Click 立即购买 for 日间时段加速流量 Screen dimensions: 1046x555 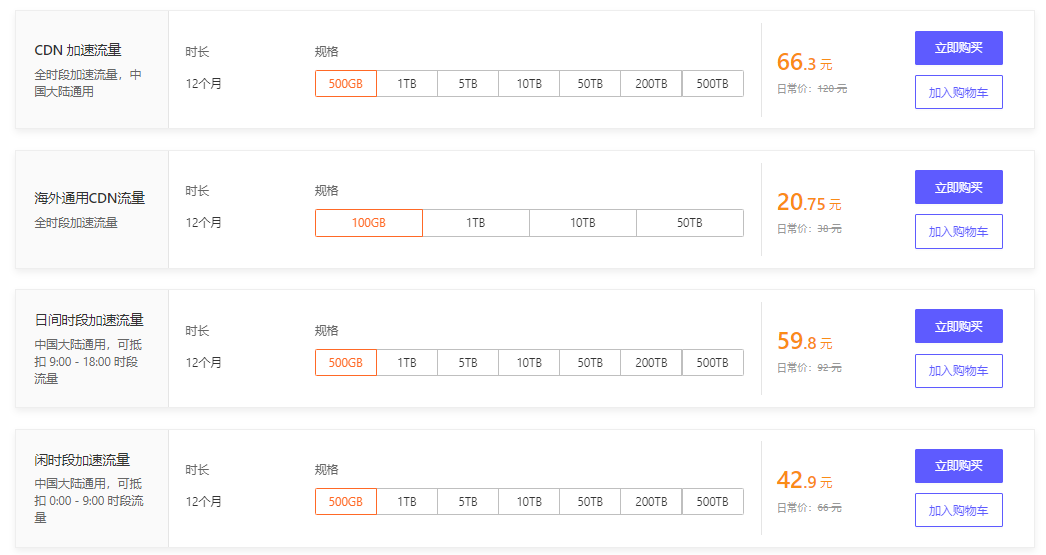[958, 326]
